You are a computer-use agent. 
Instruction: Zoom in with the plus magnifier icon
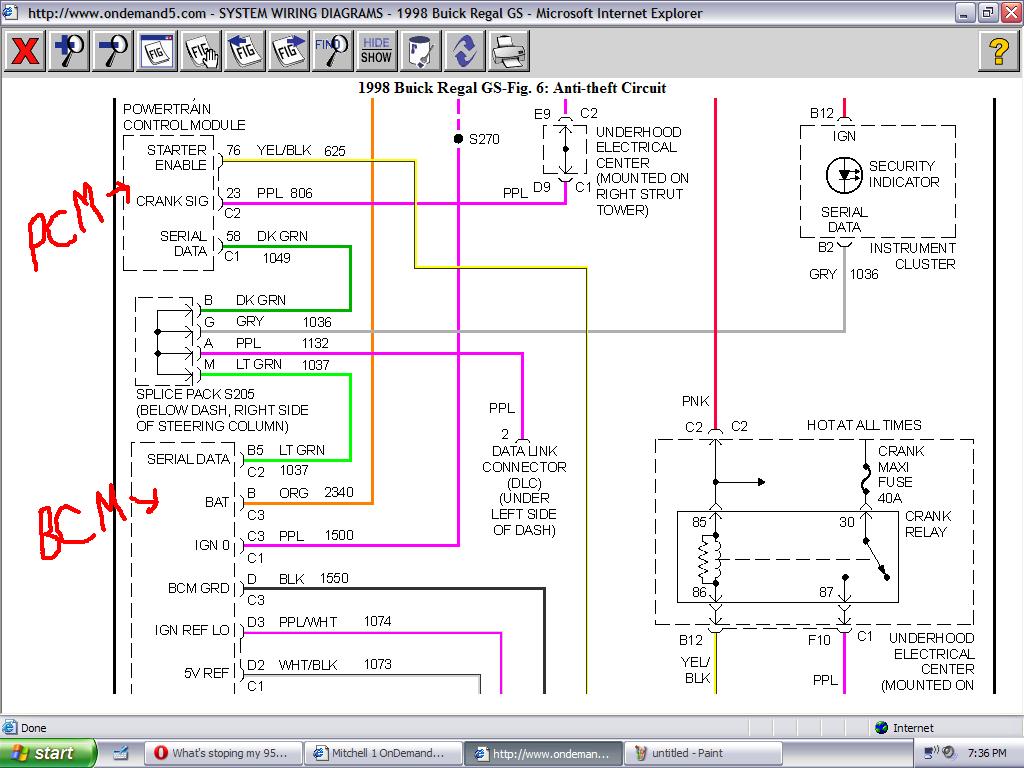click(69, 50)
